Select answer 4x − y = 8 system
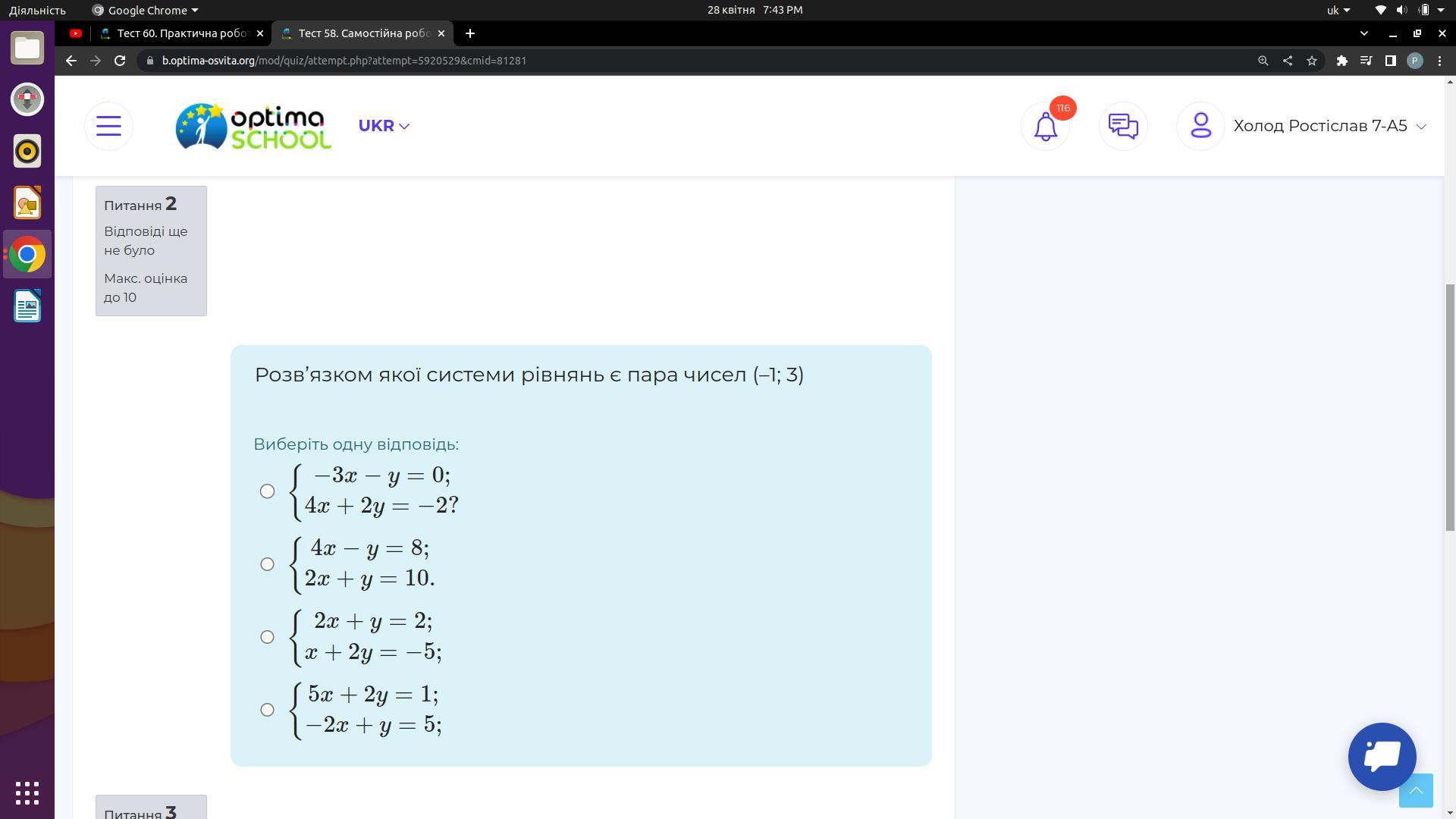Viewport: 1456px width, 819px height. [x=267, y=564]
